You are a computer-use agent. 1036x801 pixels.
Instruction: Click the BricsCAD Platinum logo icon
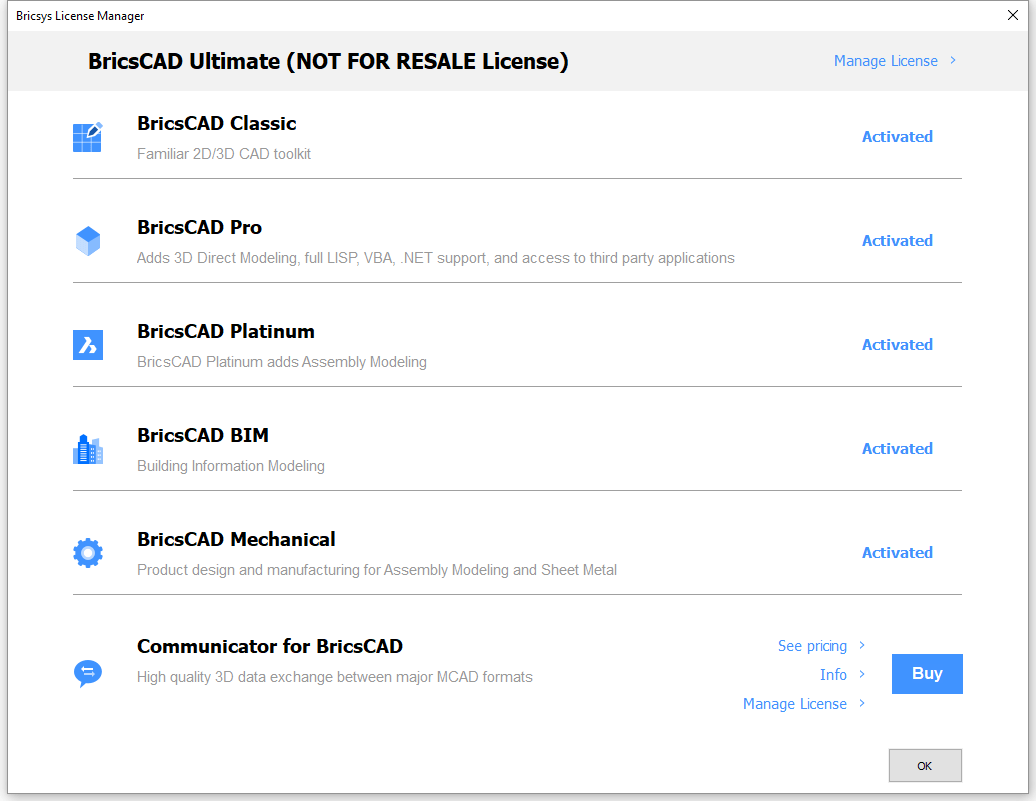pyautogui.click(x=88, y=345)
